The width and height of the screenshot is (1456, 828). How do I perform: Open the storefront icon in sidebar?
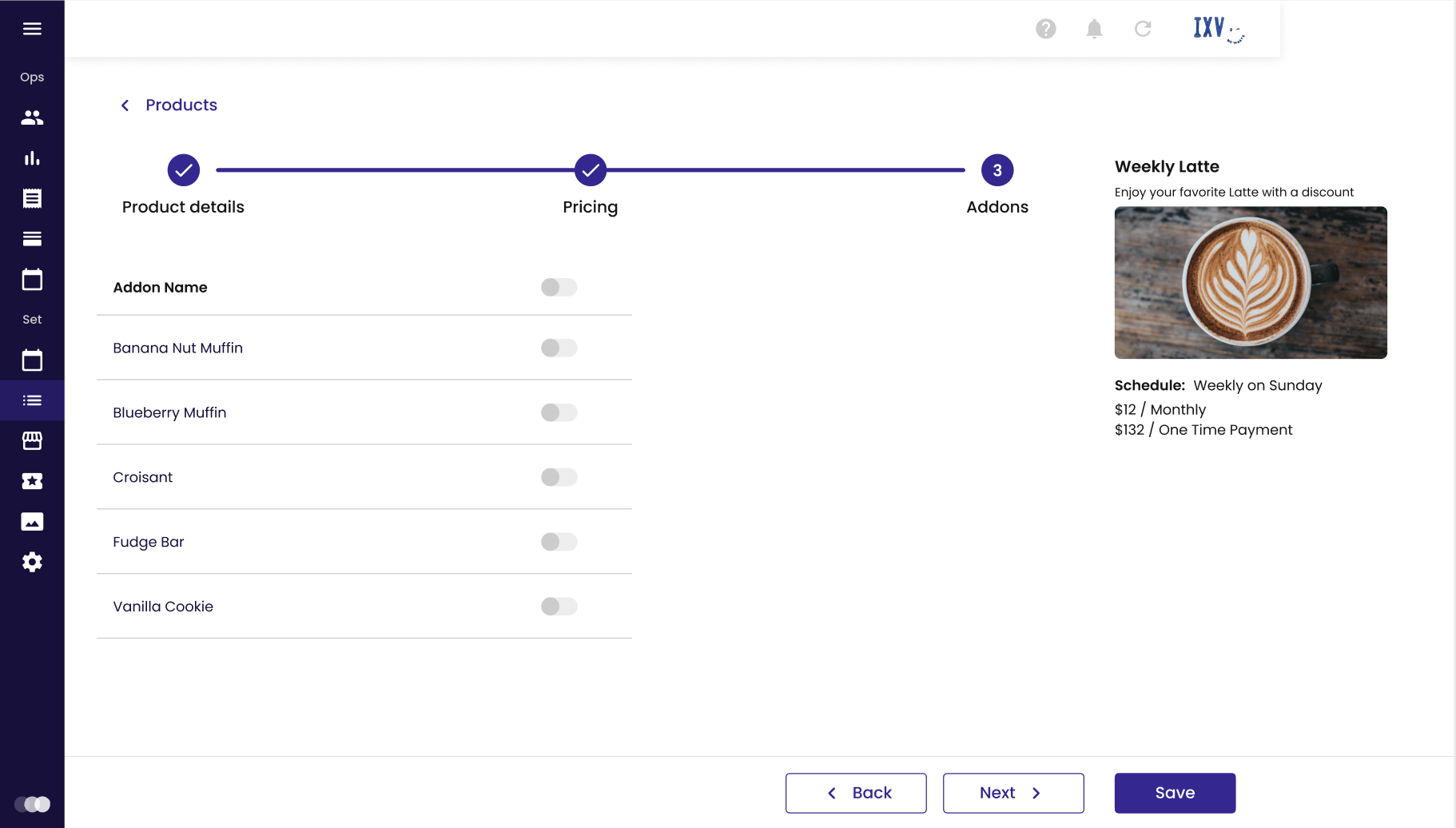pyautogui.click(x=32, y=440)
